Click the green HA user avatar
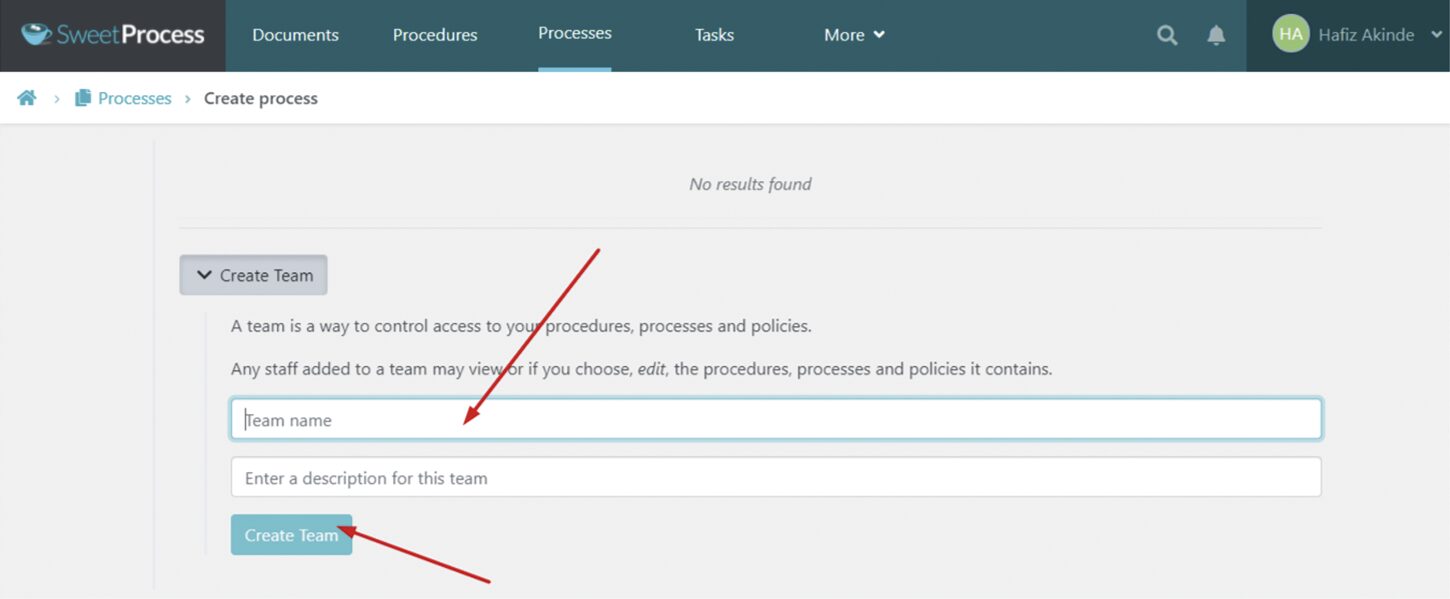This screenshot has width=1450, height=599. click(1290, 35)
